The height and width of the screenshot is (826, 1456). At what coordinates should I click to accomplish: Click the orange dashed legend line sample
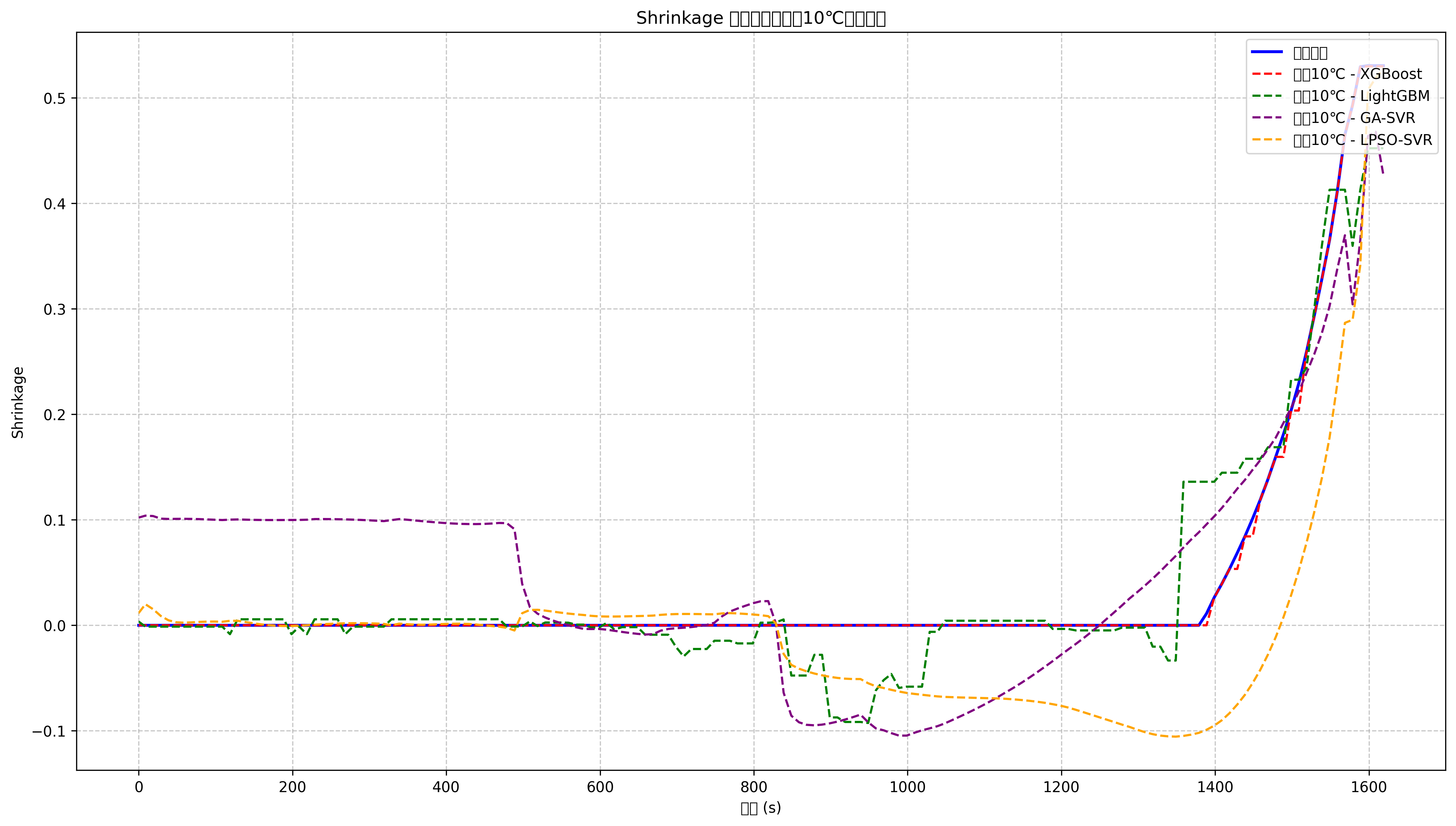tap(1267, 140)
